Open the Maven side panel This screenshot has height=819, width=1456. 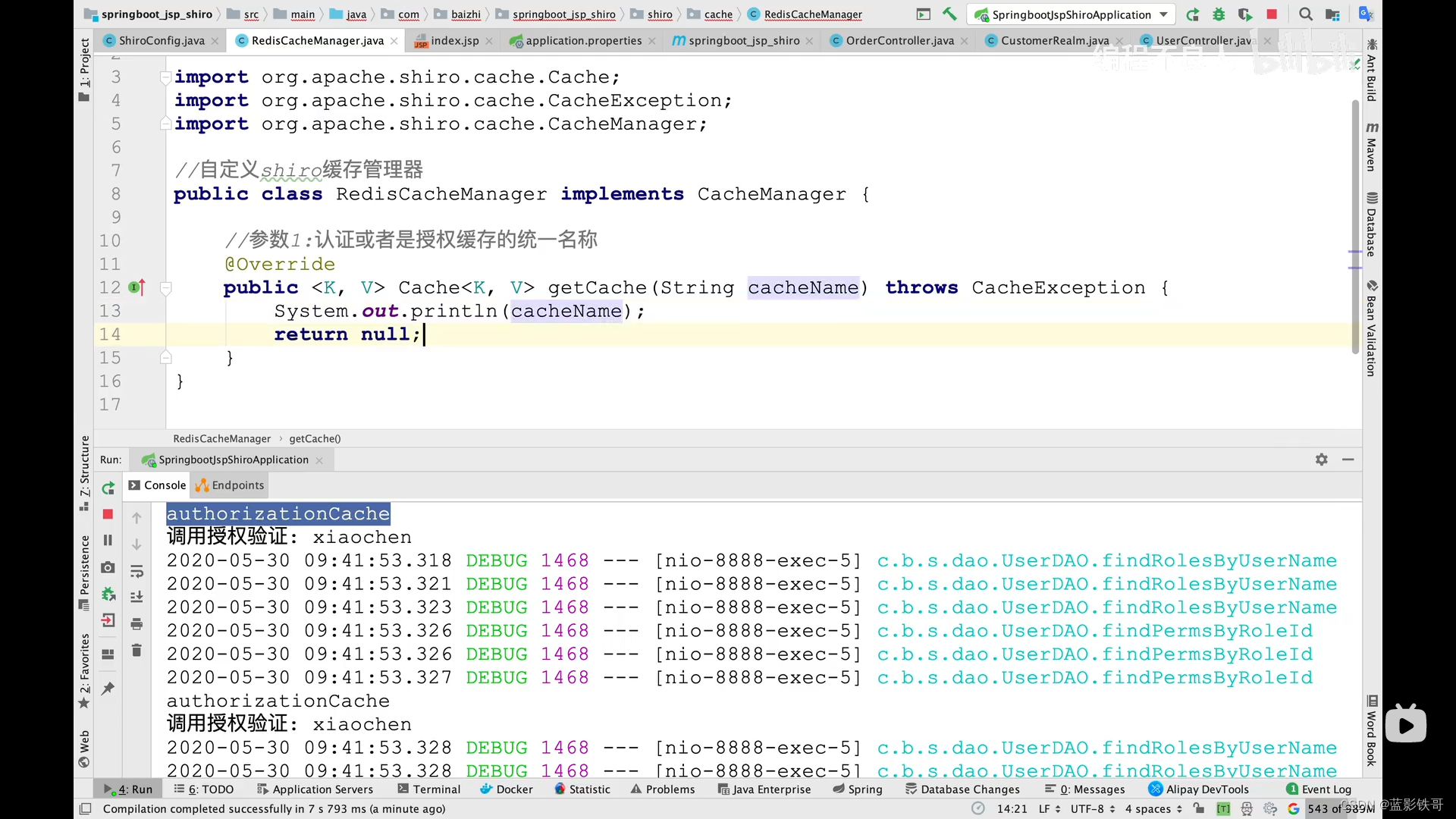pyautogui.click(x=1372, y=147)
